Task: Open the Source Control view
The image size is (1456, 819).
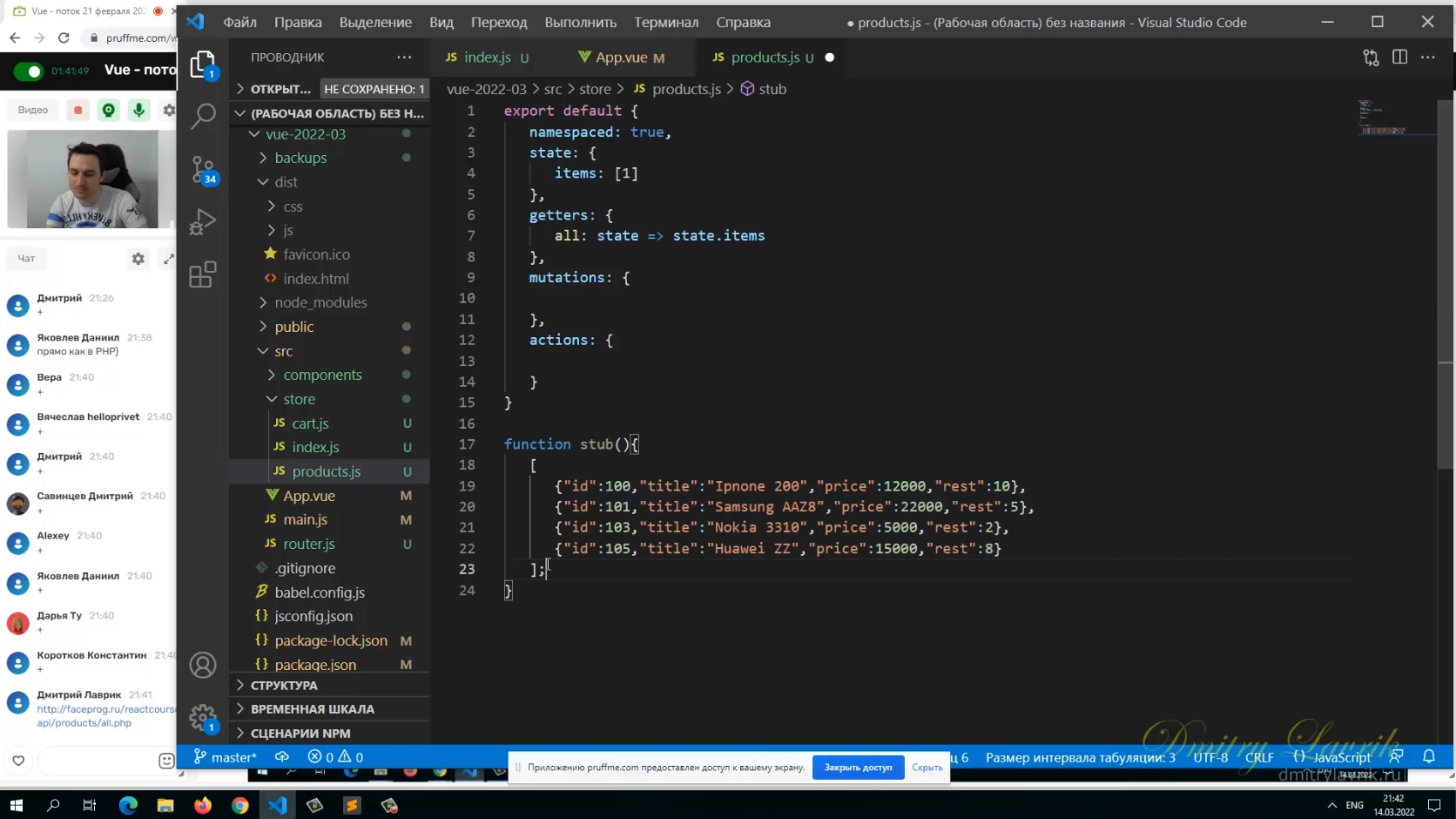Action: (x=203, y=169)
